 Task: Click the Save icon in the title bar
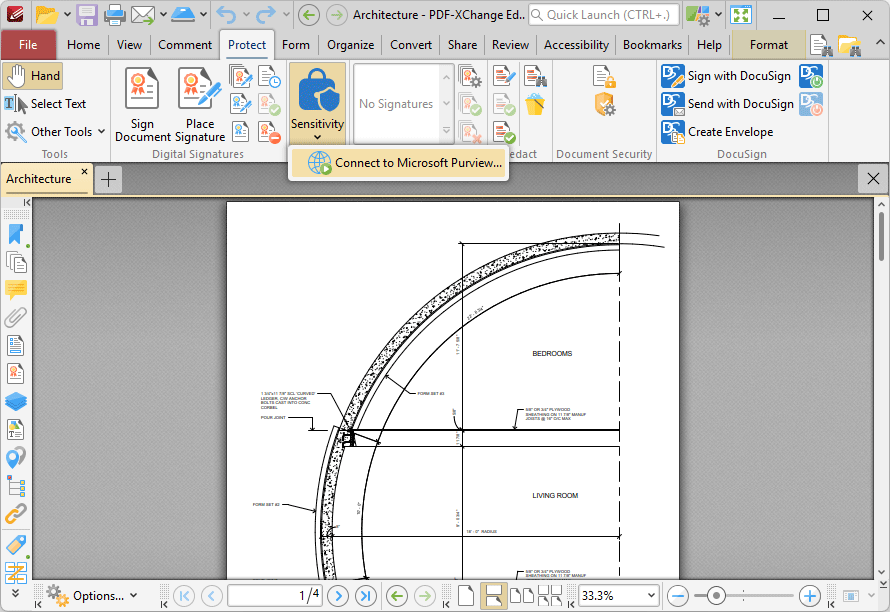click(87, 15)
